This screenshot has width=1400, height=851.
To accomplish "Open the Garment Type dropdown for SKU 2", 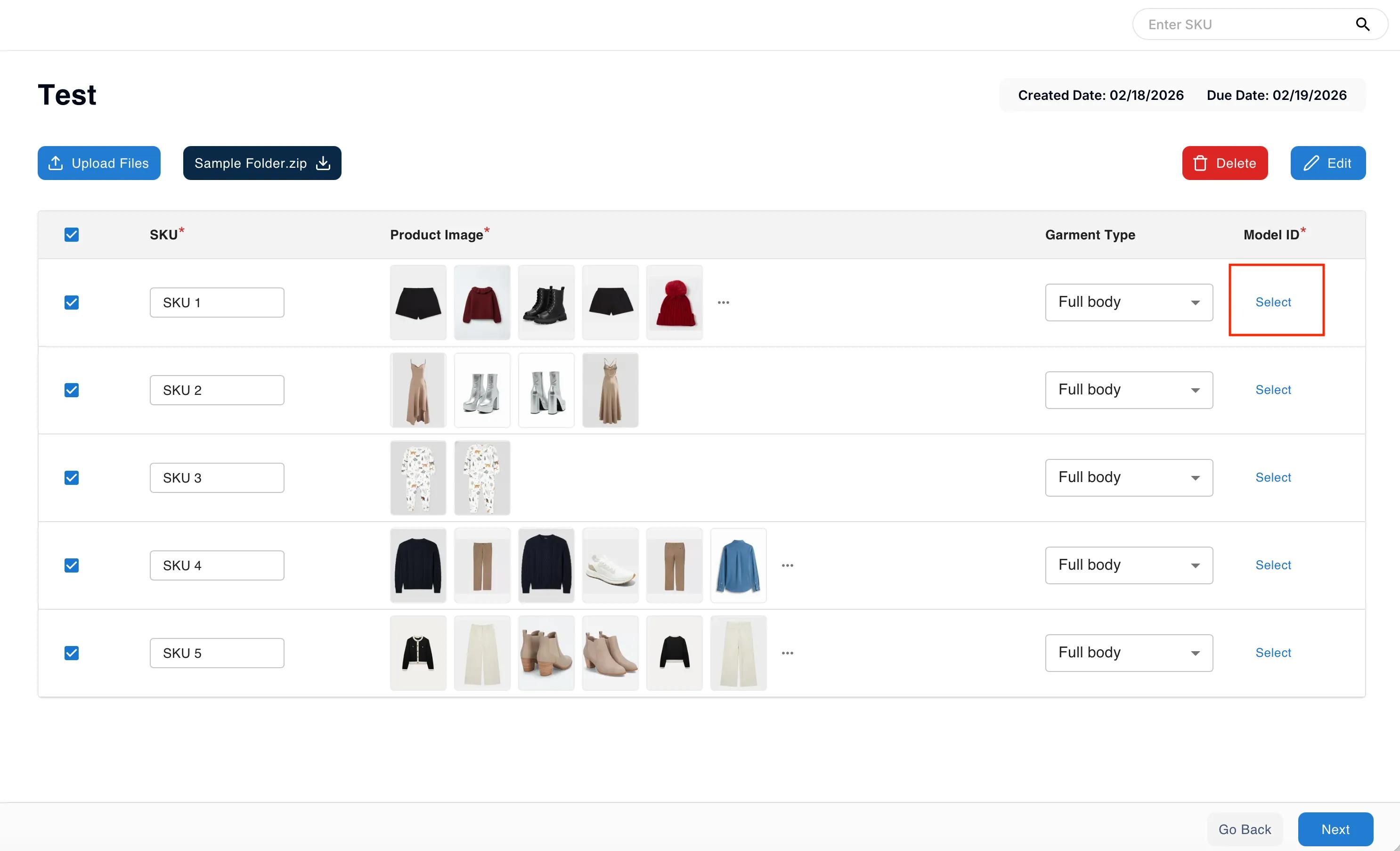I will [x=1128, y=390].
